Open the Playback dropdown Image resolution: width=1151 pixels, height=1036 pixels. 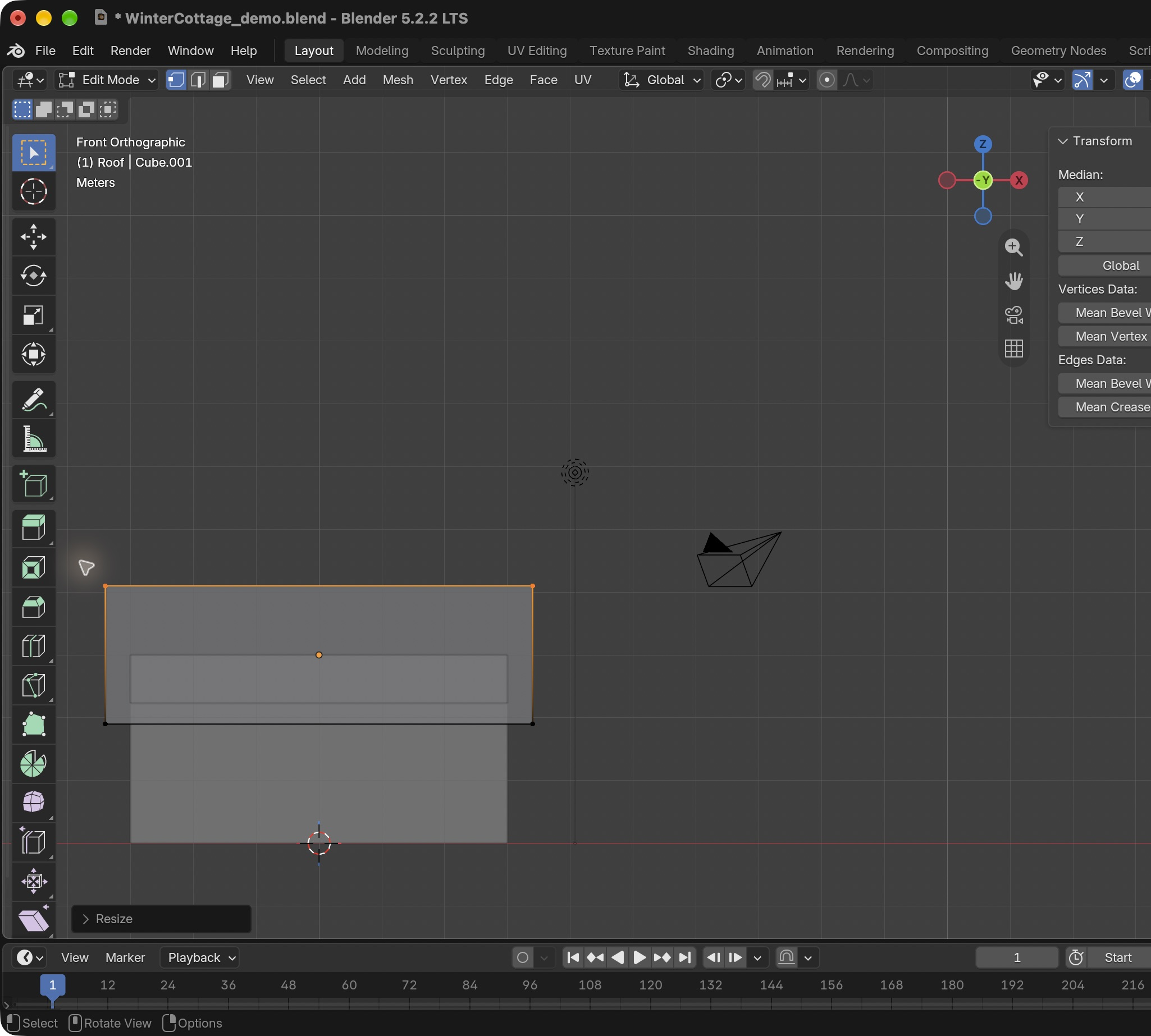pos(200,957)
